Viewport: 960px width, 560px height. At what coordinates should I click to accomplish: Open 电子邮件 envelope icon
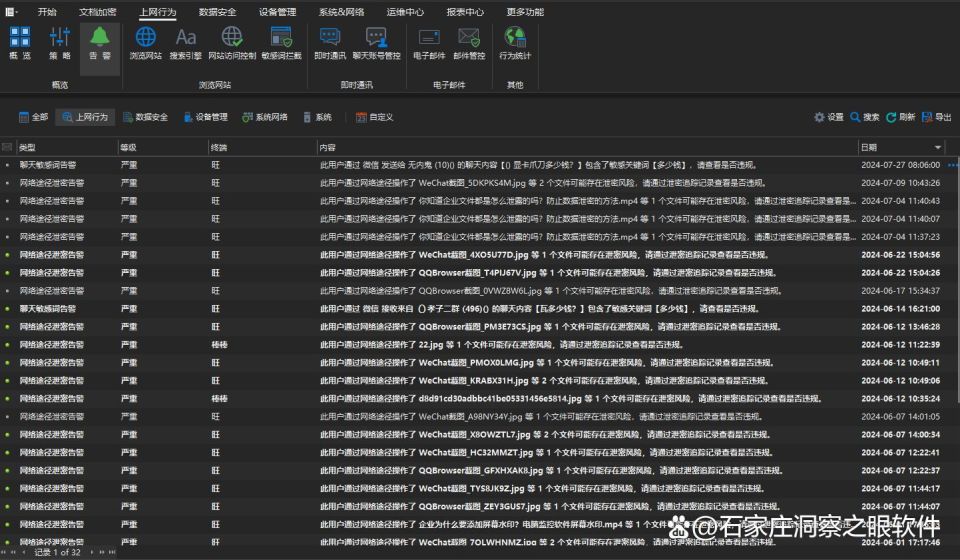tap(429, 43)
